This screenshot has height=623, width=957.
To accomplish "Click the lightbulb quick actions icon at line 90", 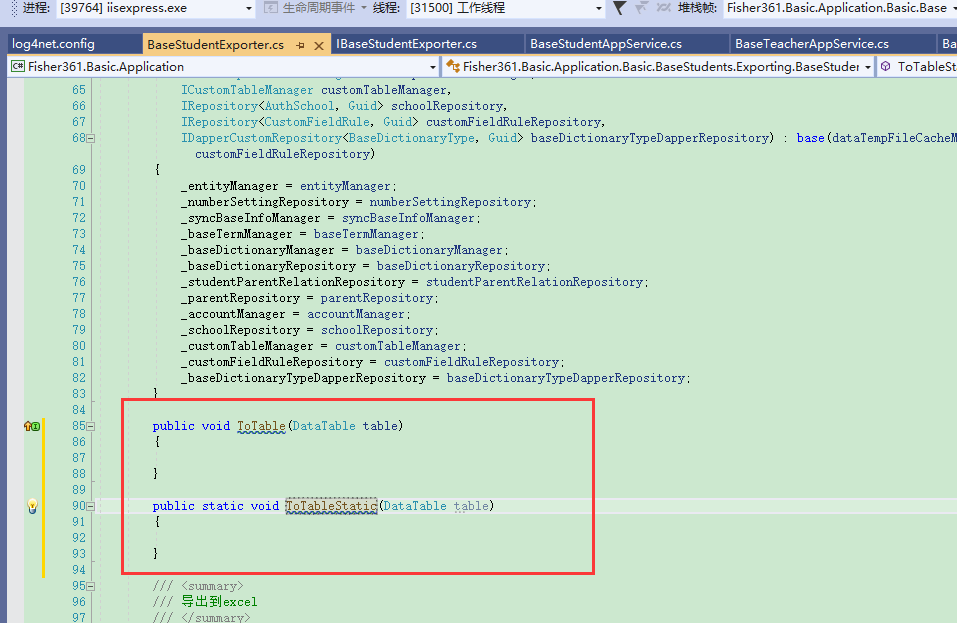I will 32,505.
